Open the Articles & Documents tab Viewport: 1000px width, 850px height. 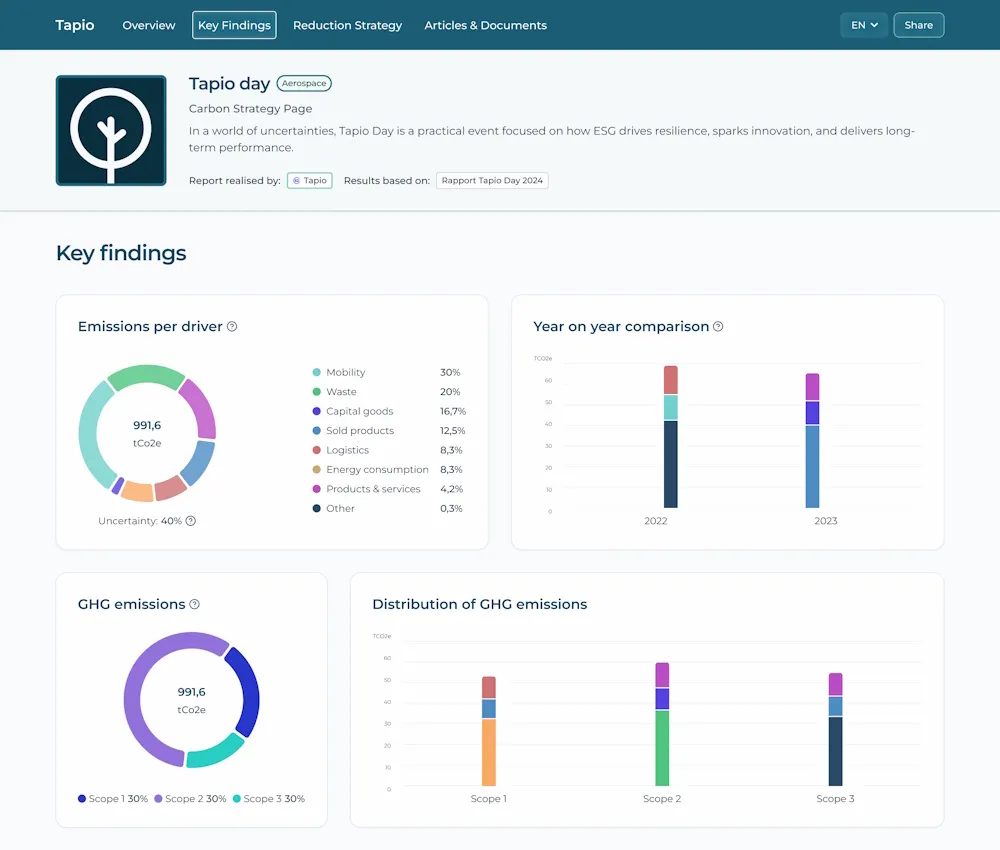tap(485, 25)
